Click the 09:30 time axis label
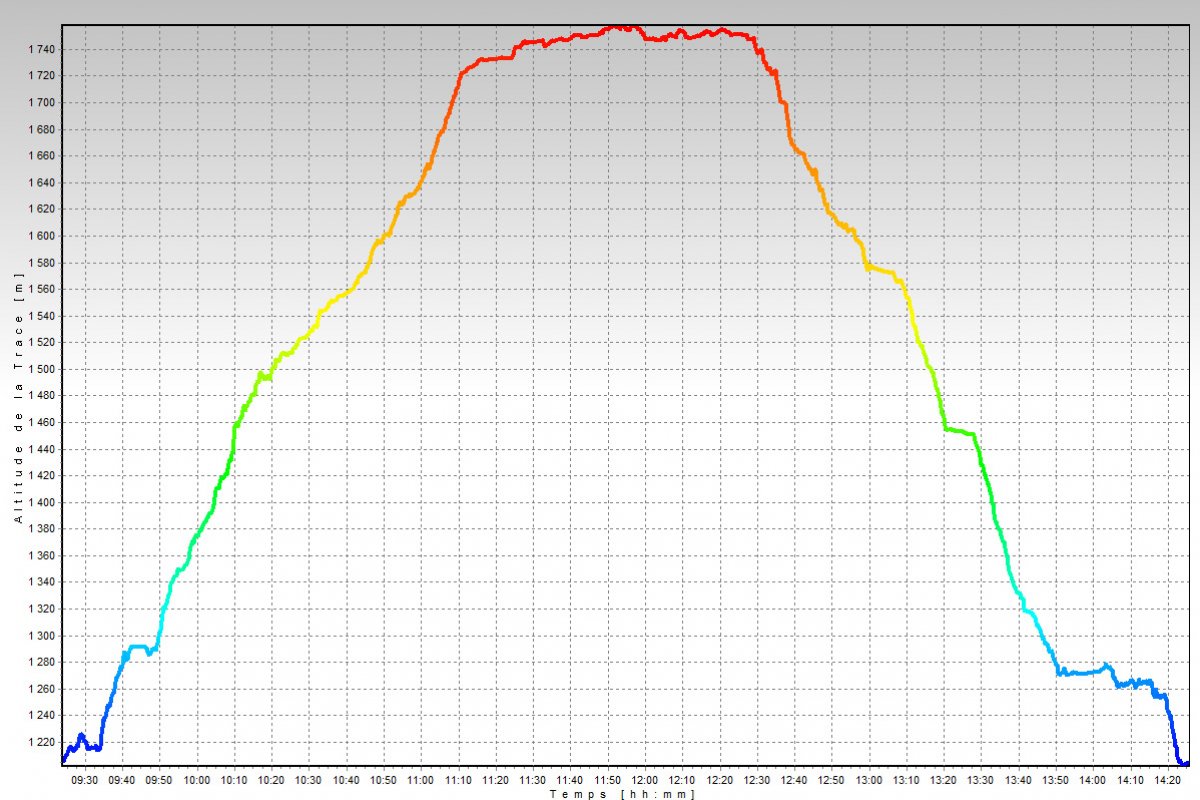1200x800 pixels. [85, 779]
